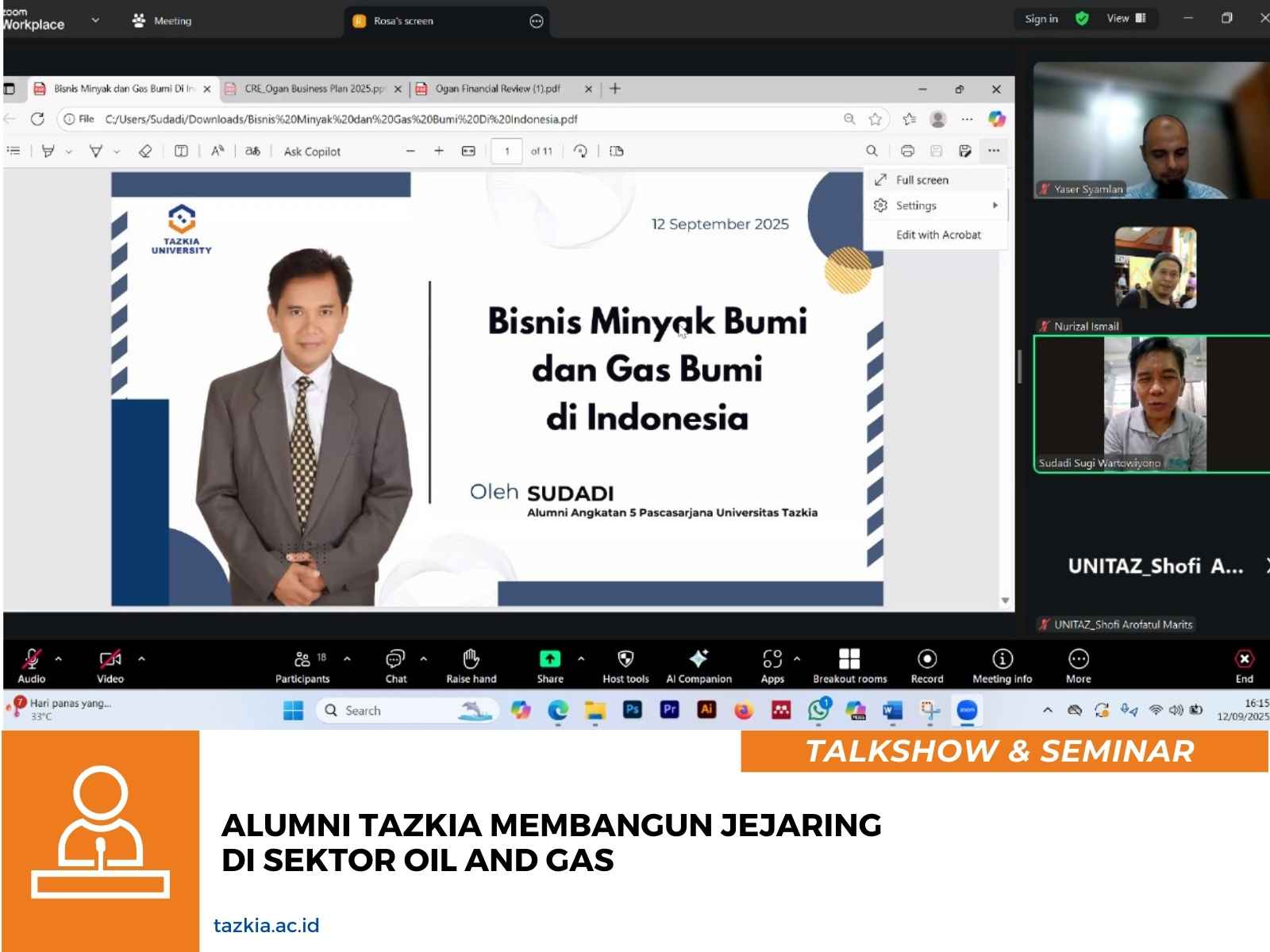Open Breakout rooms
The height and width of the screenshot is (952, 1270).
point(849,659)
